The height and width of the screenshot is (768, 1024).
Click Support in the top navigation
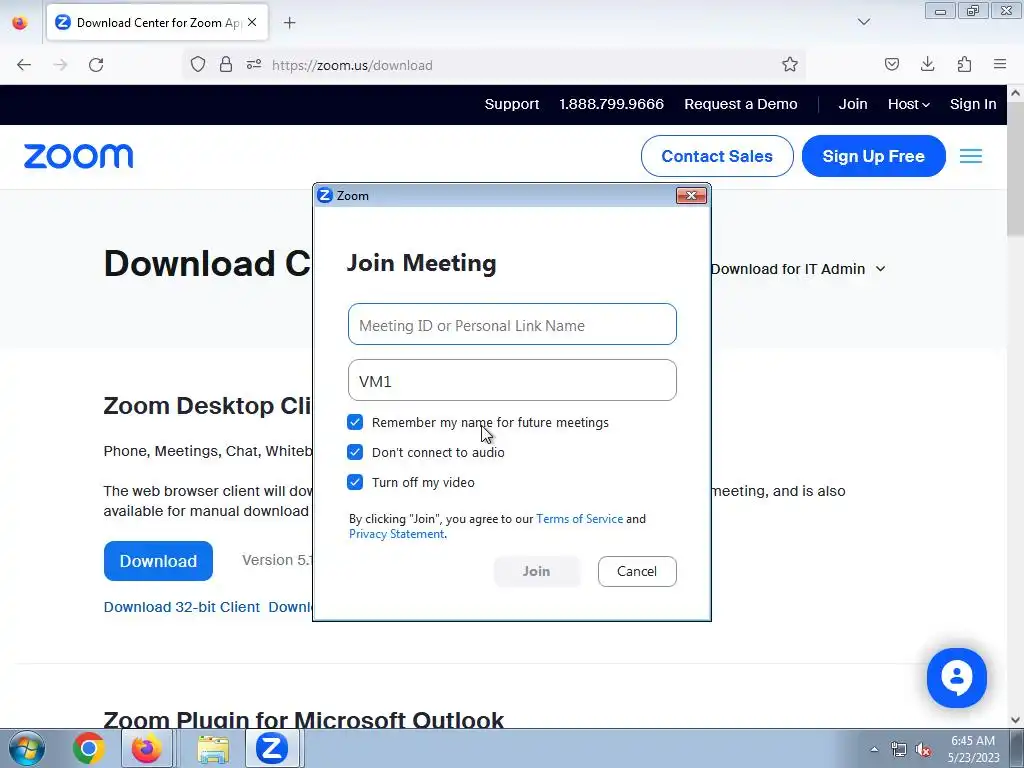point(512,104)
